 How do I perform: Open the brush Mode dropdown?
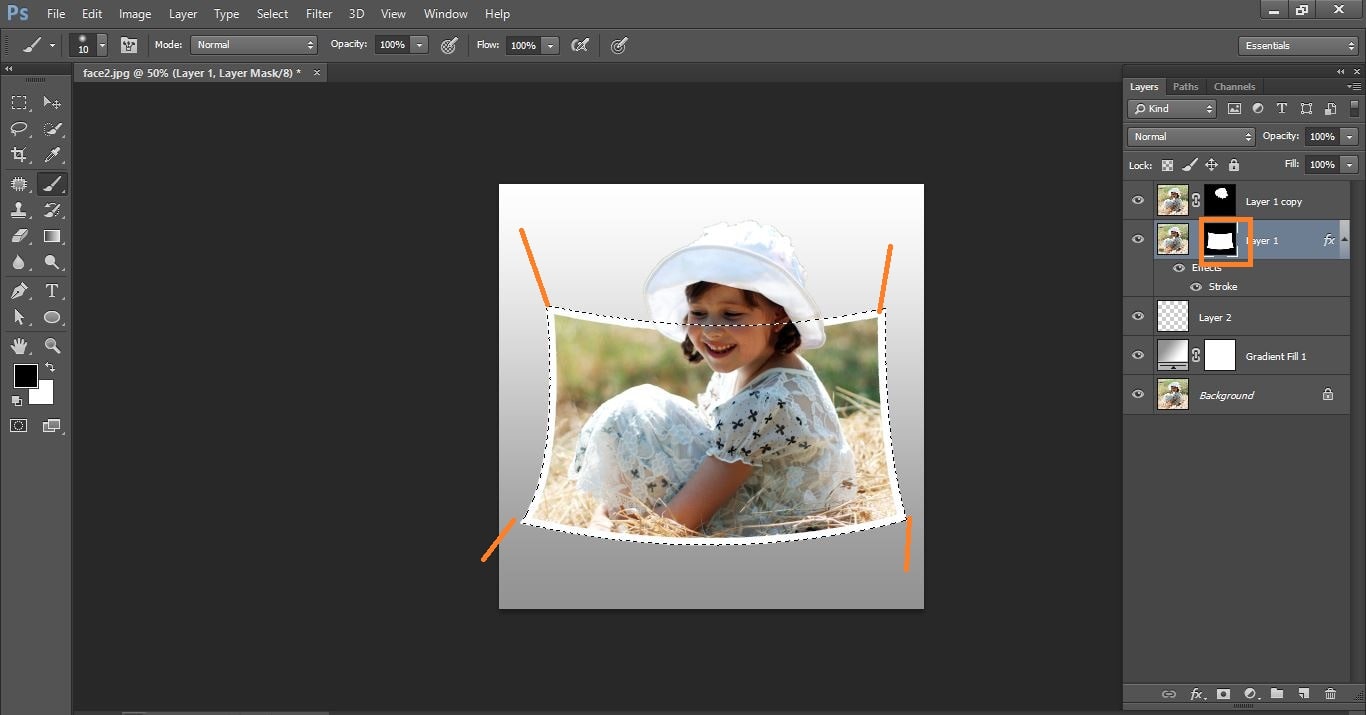click(x=254, y=45)
